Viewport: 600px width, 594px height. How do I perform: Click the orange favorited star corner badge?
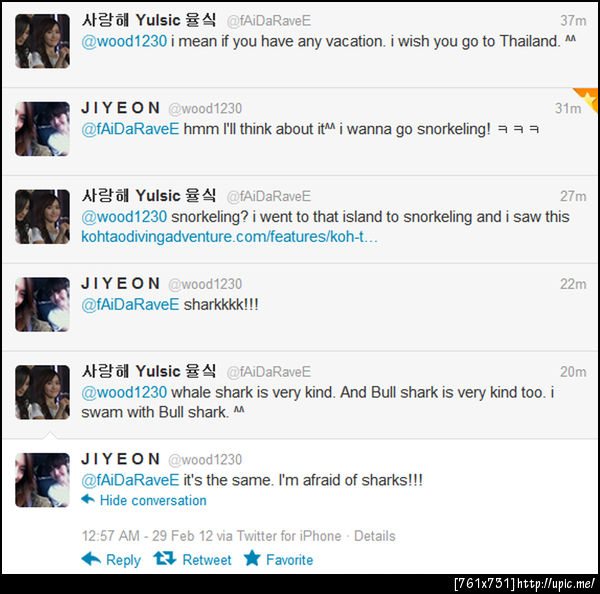click(587, 99)
